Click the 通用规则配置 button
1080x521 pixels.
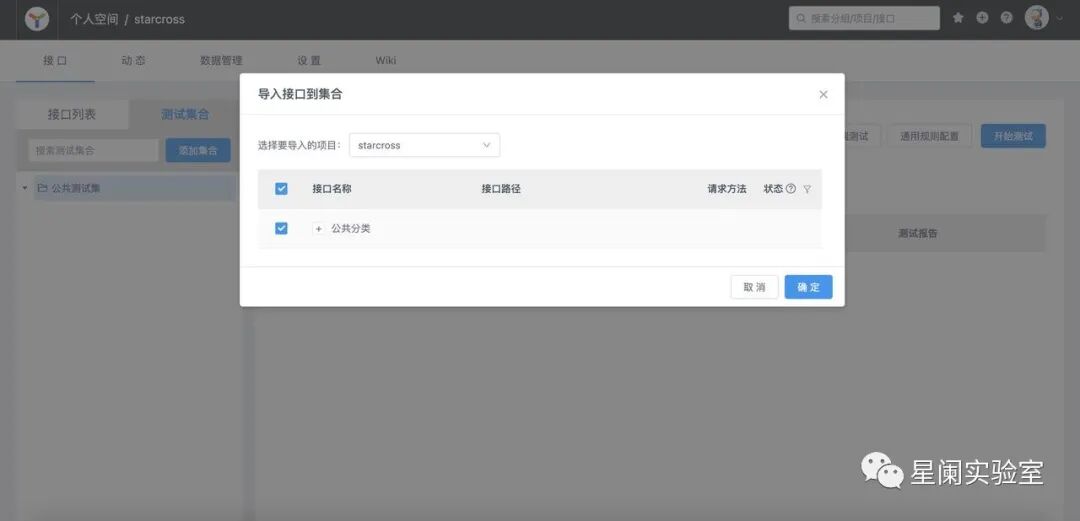(x=929, y=136)
